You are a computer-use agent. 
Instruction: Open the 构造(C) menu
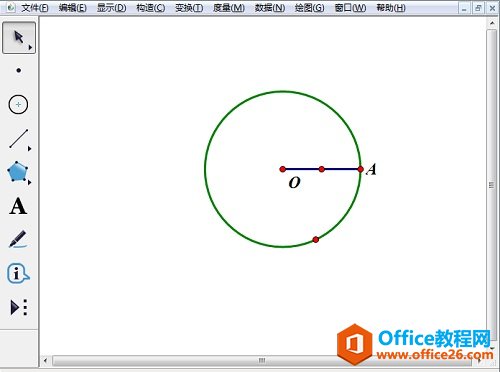(151, 8)
